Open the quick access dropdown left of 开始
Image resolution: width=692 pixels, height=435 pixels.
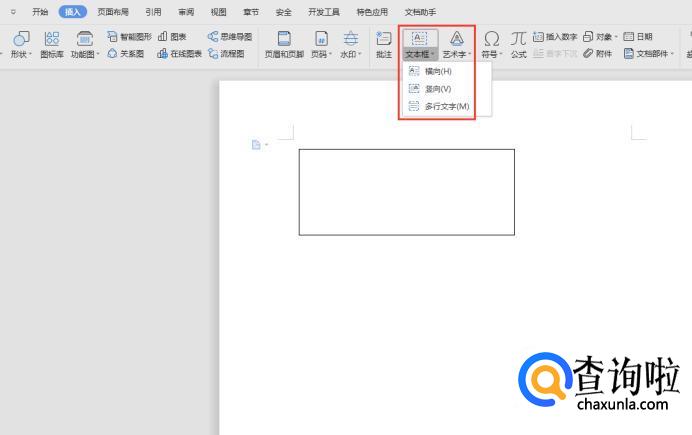pos(13,12)
